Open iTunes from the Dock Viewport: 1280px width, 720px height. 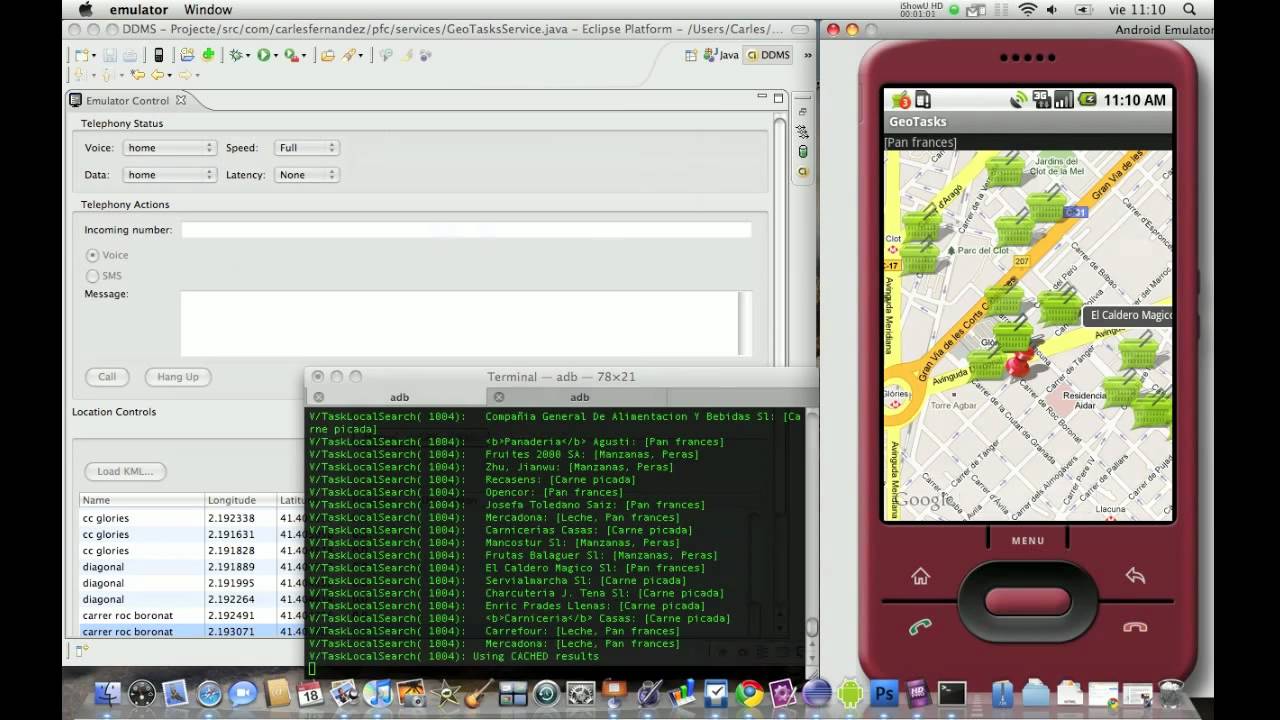(x=377, y=693)
